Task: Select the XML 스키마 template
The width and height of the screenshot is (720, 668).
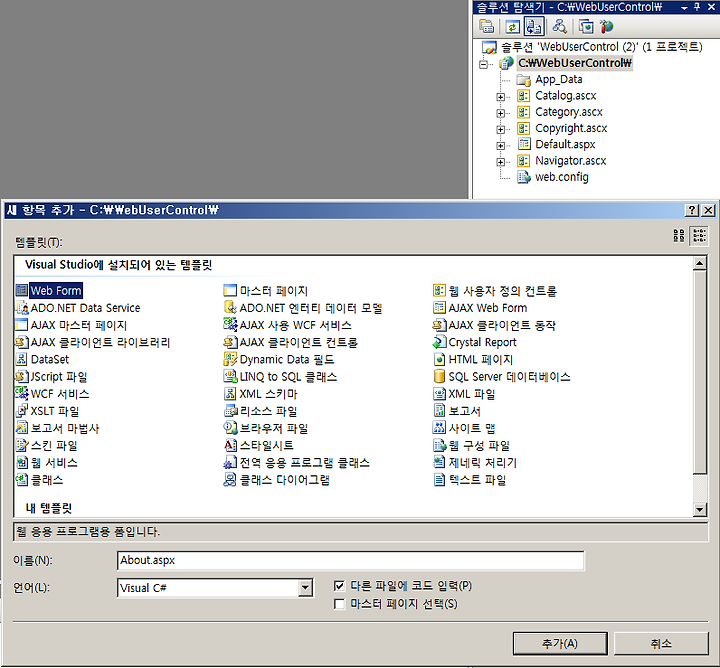Action: click(260, 394)
